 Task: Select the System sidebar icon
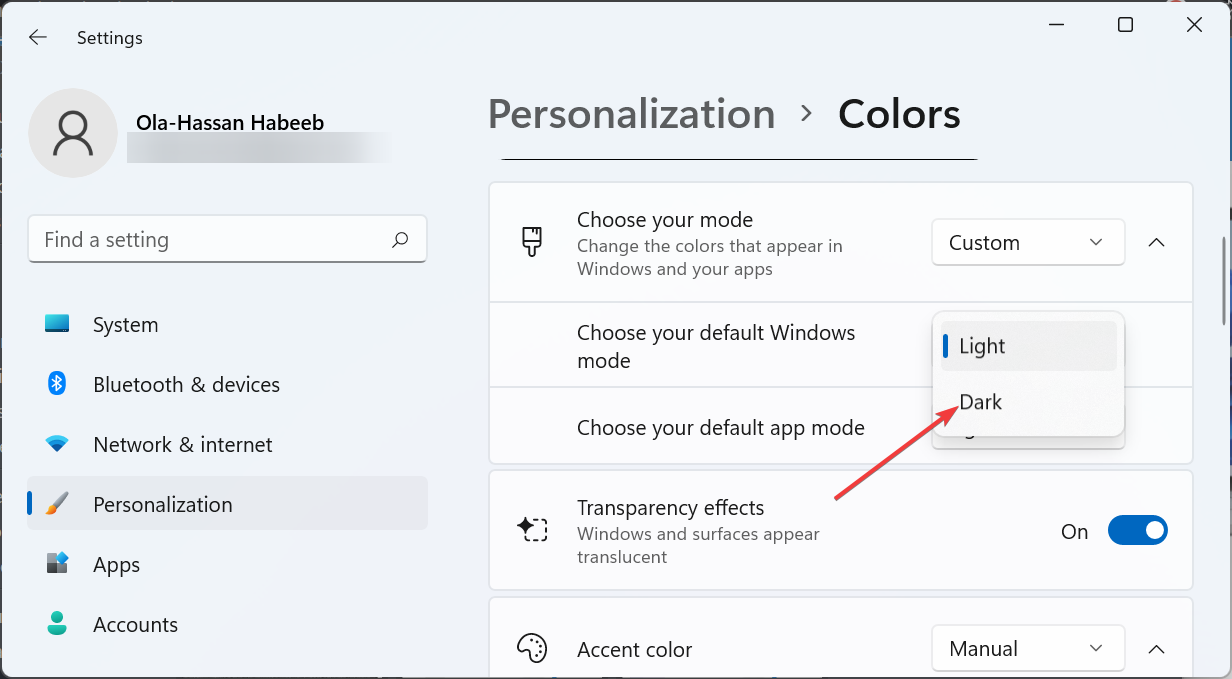point(57,324)
